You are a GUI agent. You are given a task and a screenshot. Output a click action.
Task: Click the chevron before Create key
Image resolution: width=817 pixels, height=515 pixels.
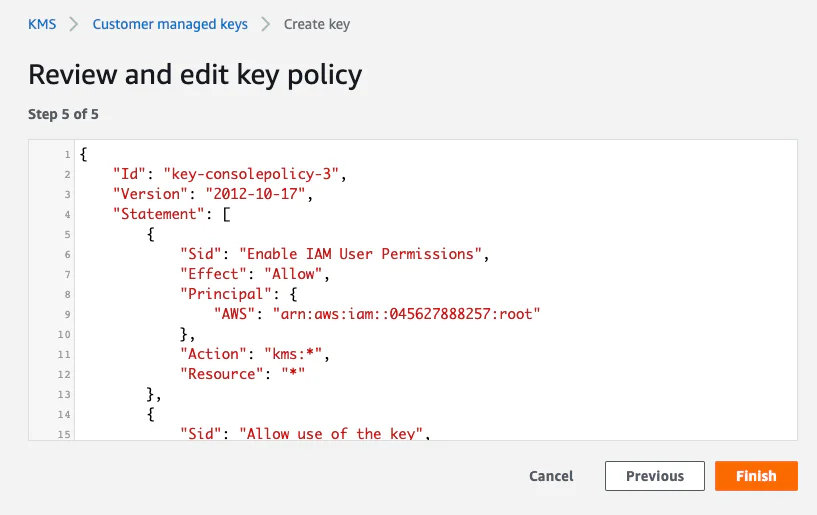266,24
